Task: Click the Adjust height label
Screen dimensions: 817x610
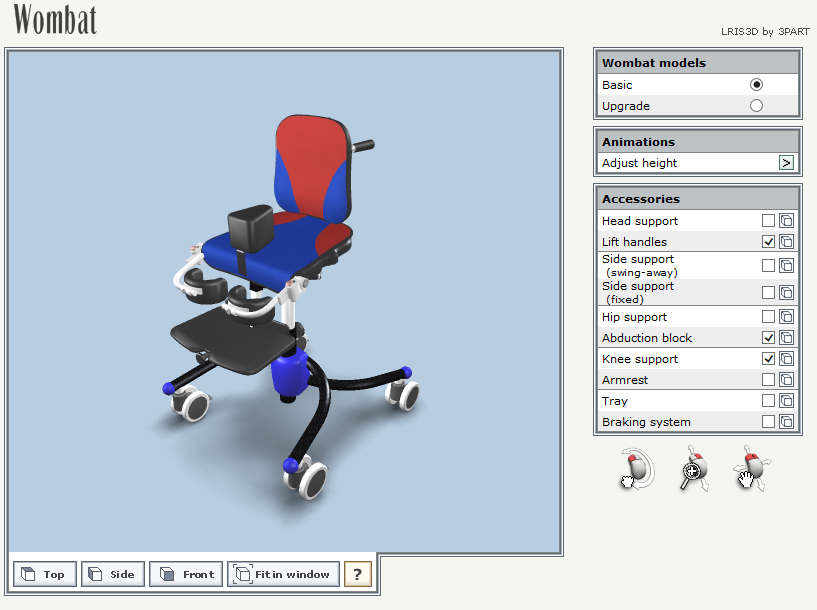Action: tap(639, 163)
